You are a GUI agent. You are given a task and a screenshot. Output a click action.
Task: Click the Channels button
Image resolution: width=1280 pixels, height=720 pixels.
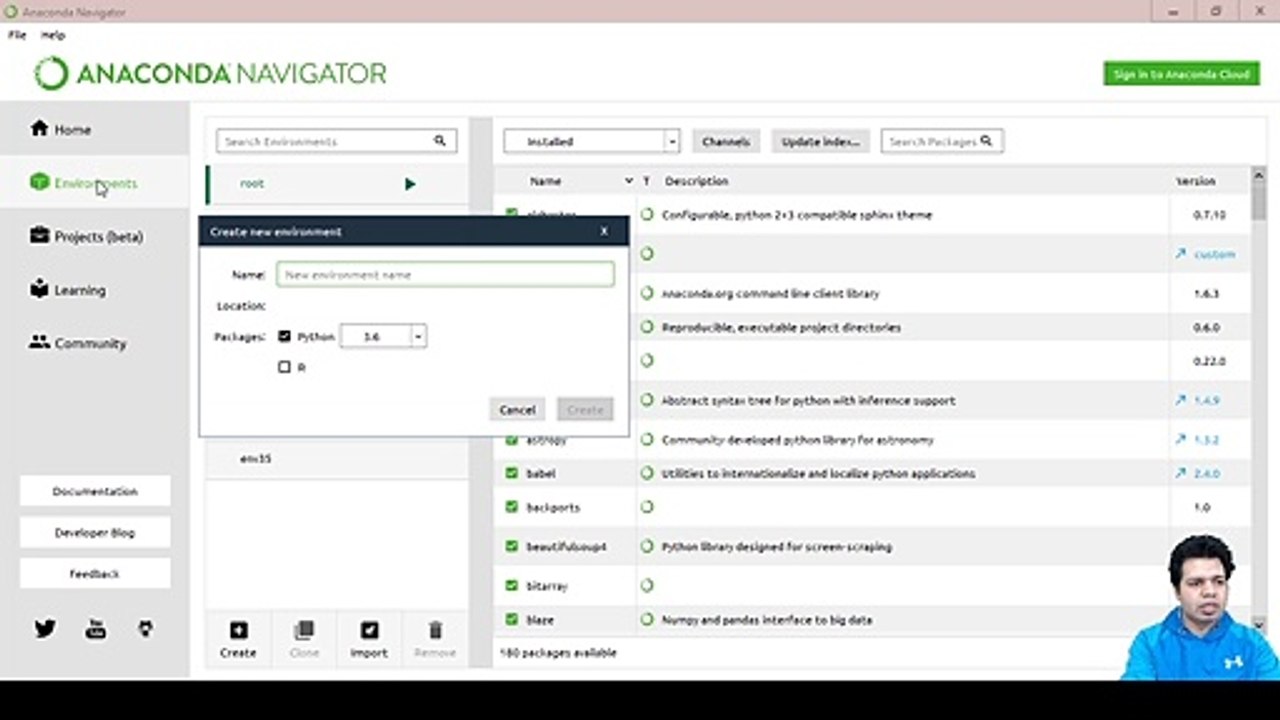pos(726,141)
